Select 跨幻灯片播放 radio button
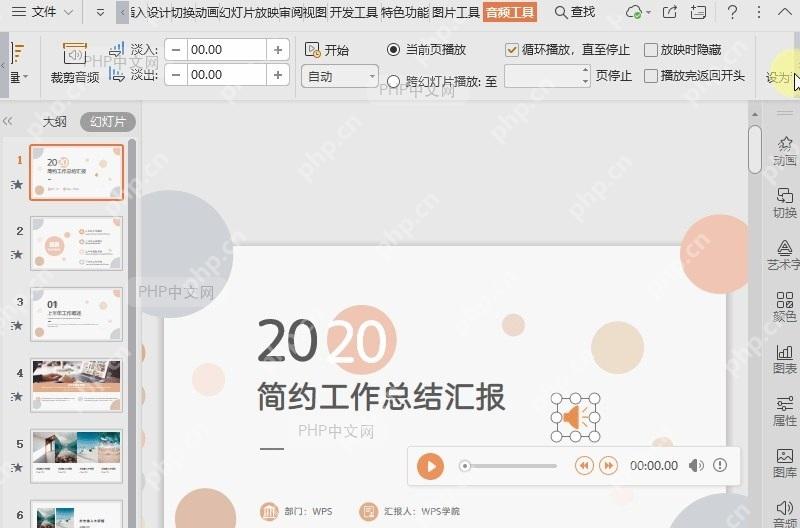800x528 pixels. (x=393, y=81)
